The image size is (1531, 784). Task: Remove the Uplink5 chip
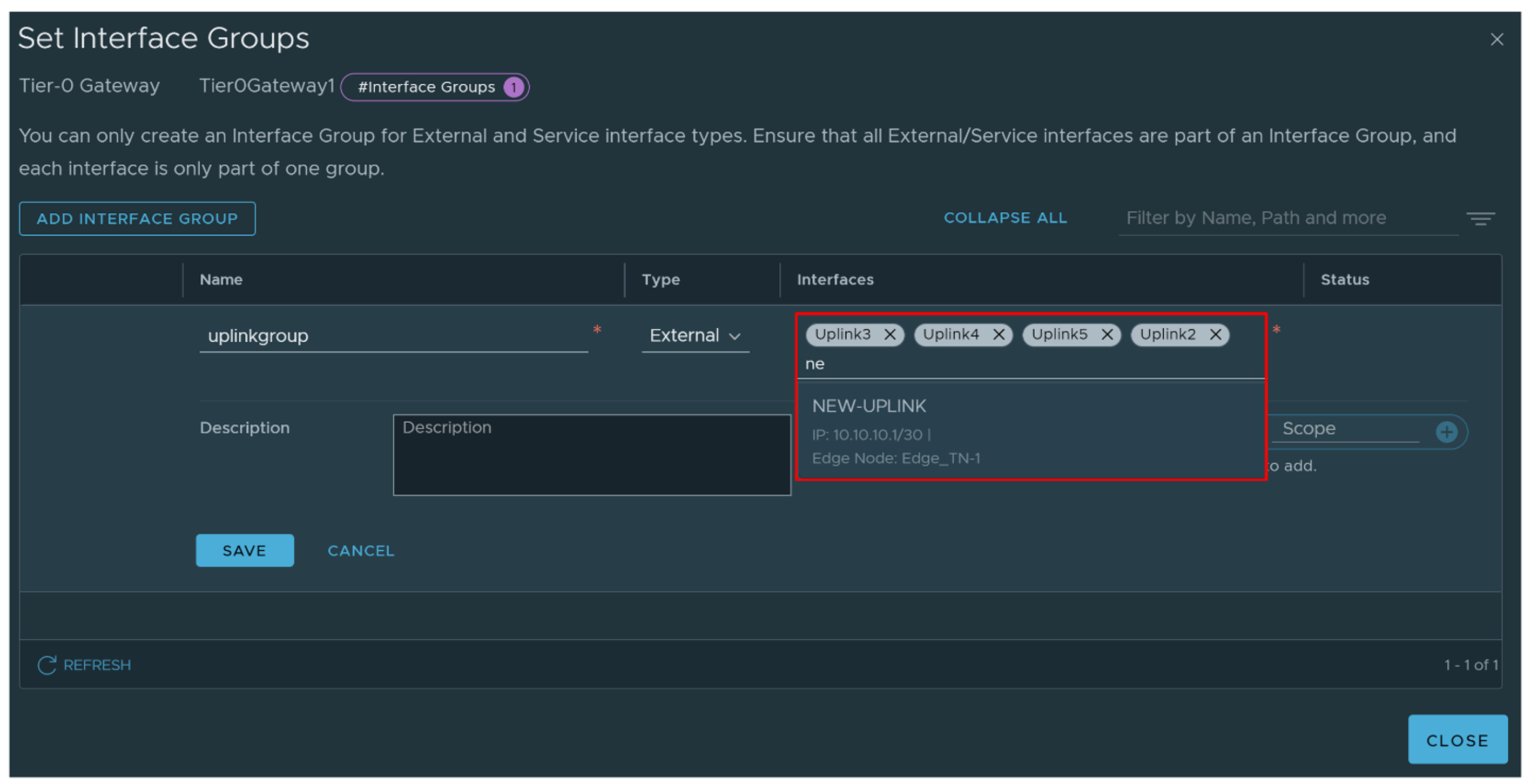tap(1107, 335)
